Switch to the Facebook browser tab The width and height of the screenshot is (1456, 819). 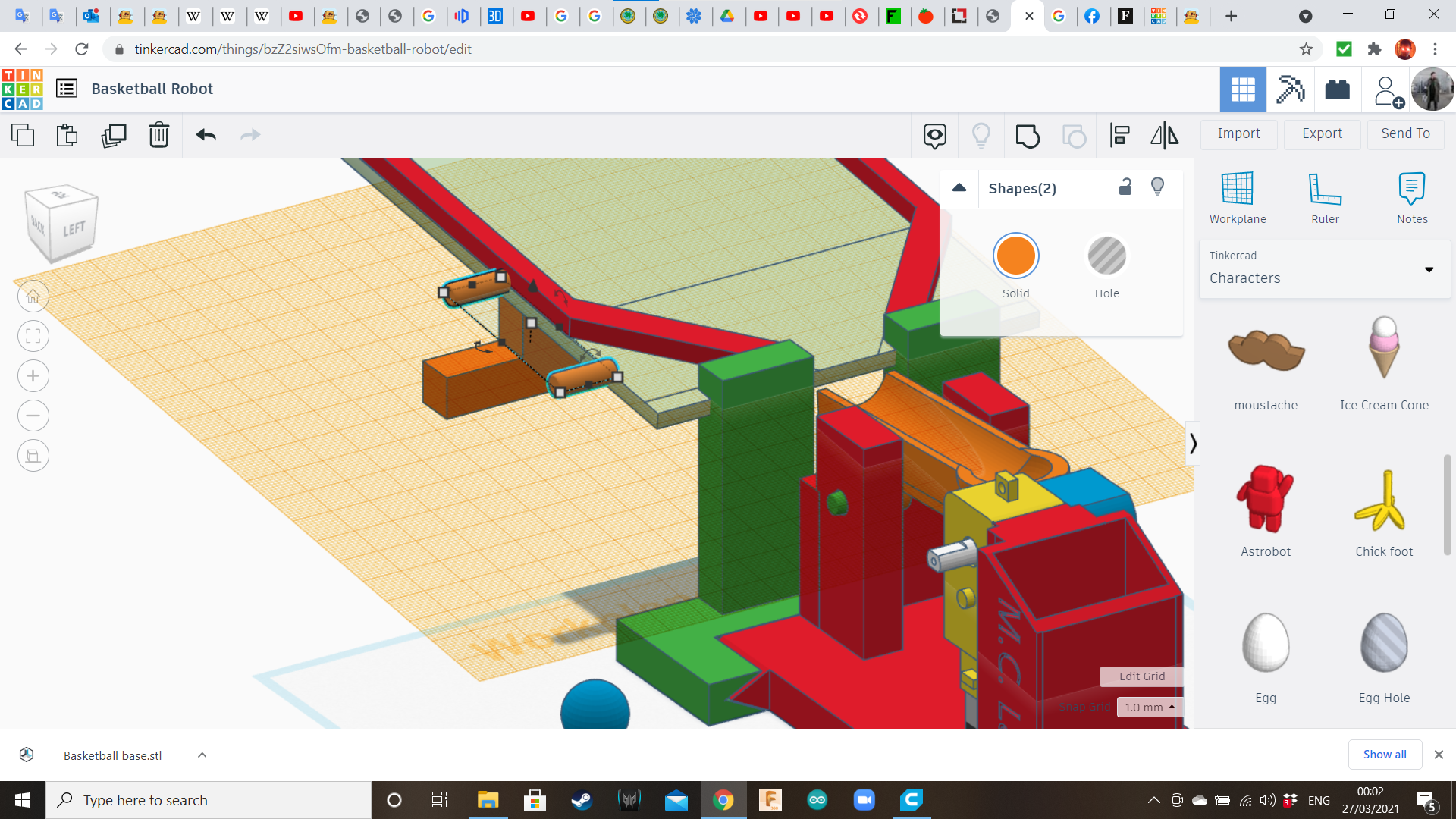tap(1093, 16)
